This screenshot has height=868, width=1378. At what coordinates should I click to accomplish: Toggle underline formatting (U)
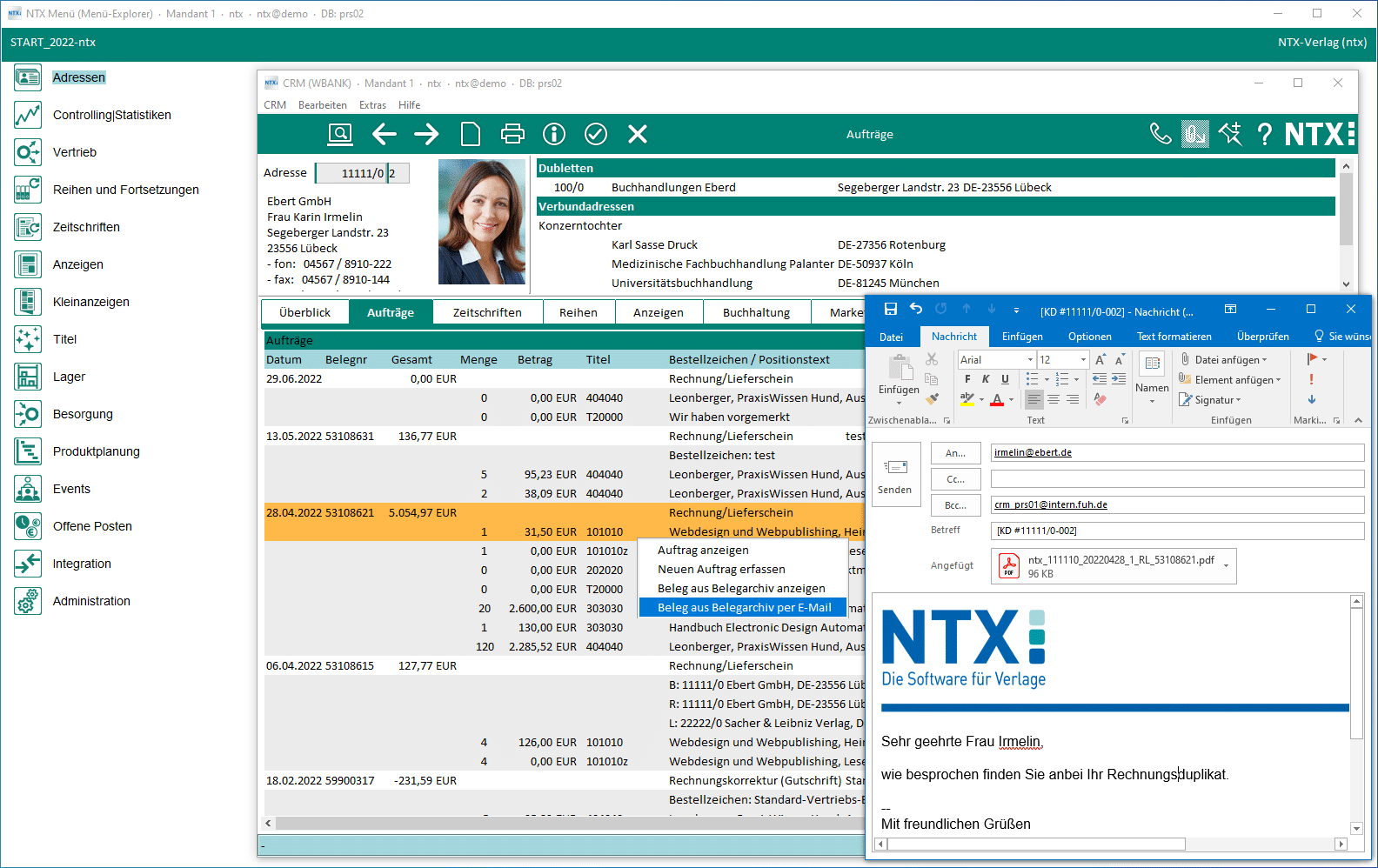pos(1005,379)
